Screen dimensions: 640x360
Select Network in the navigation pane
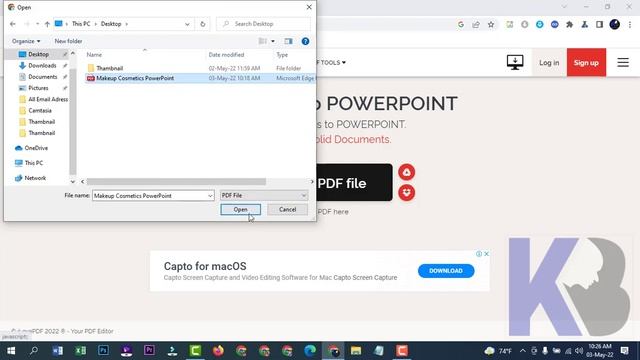point(35,178)
